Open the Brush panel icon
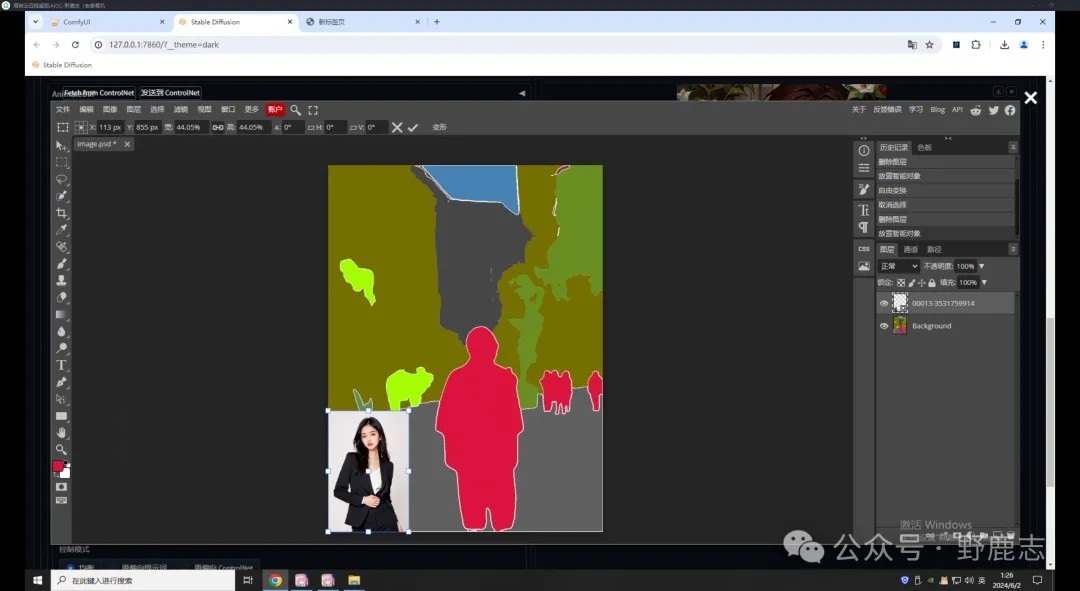The height and width of the screenshot is (591, 1080). point(864,189)
